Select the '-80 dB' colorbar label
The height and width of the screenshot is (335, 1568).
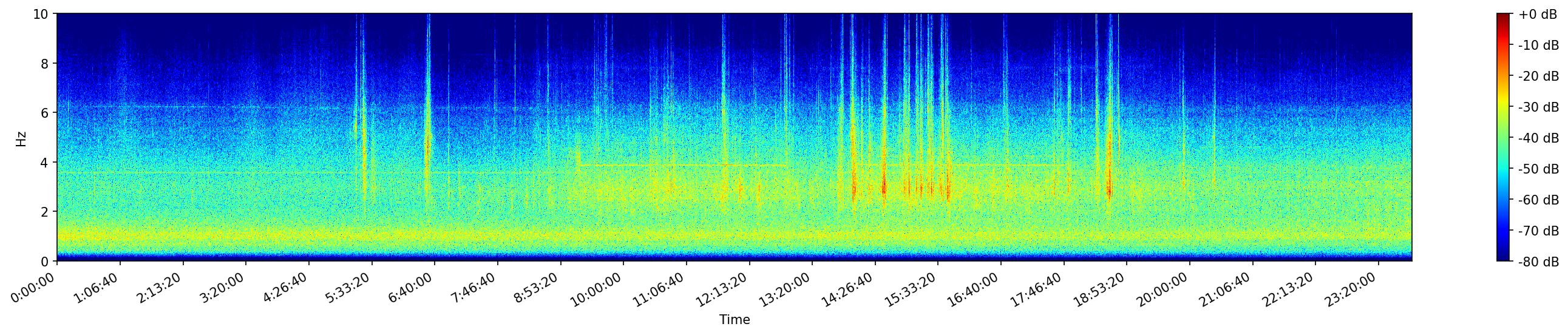pyautogui.click(x=1538, y=262)
